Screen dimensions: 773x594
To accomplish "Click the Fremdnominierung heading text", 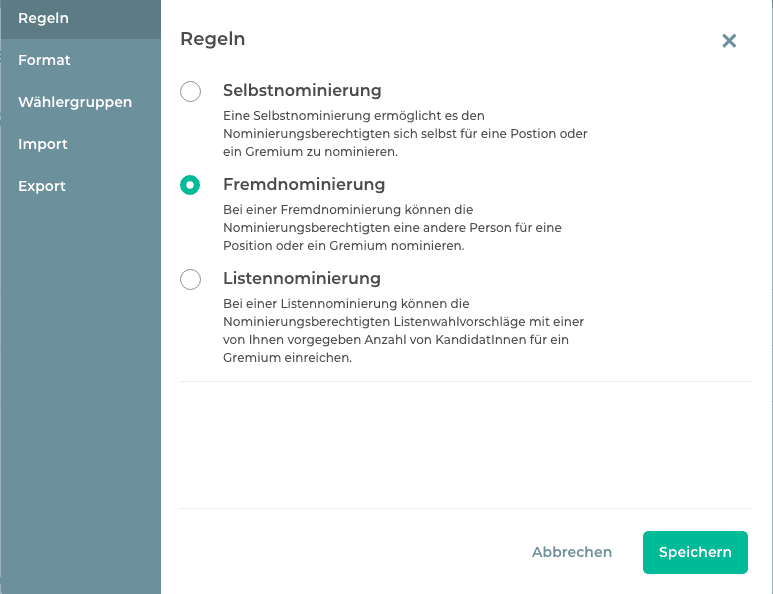I will 304,185.
